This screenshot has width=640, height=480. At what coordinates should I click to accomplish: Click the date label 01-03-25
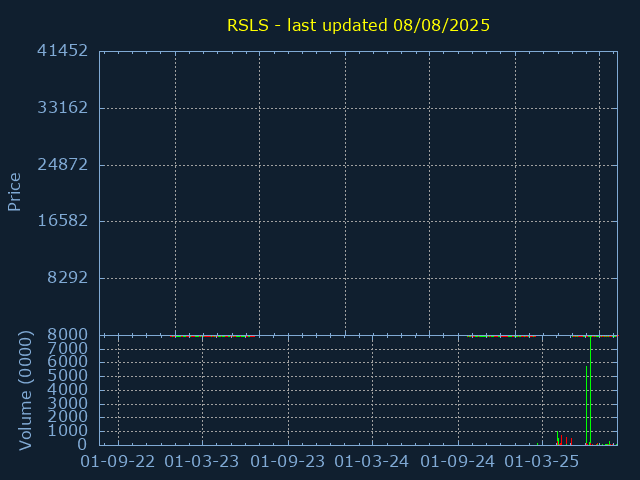pyautogui.click(x=542, y=462)
